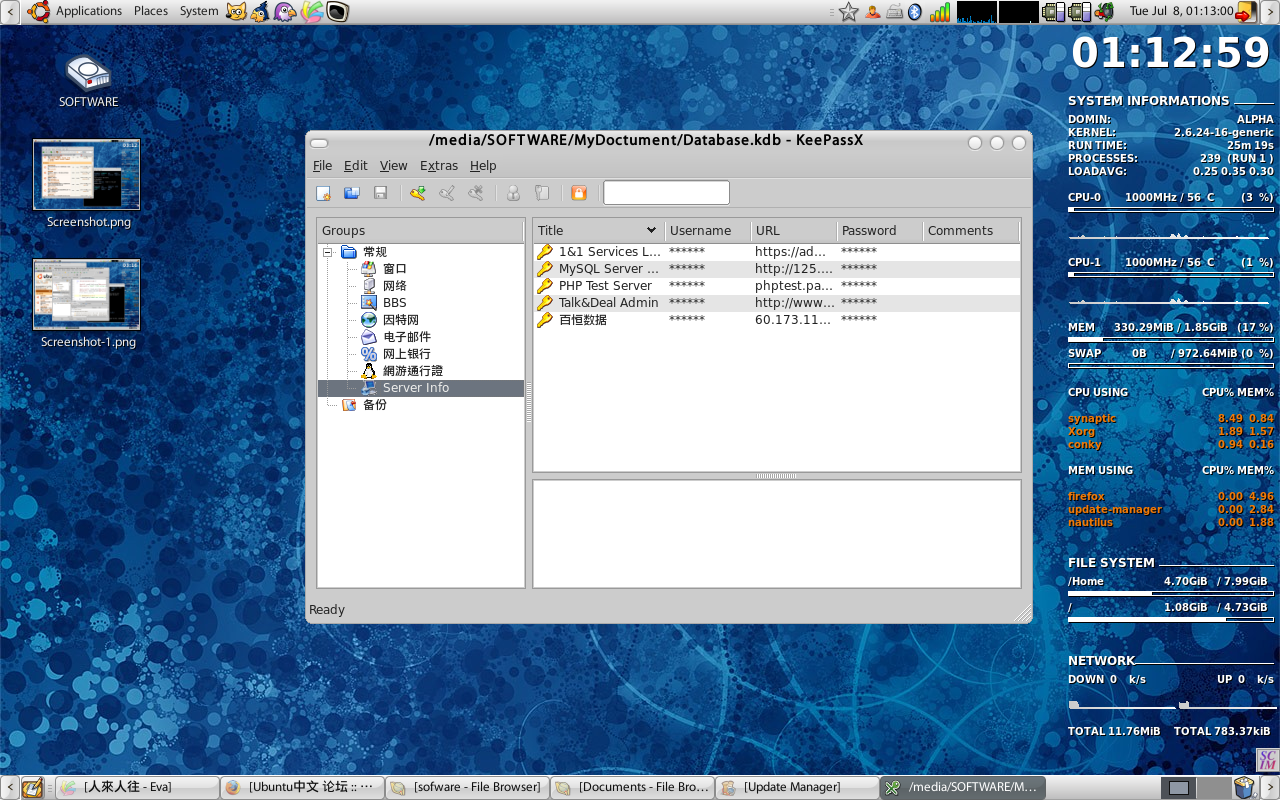Select the Screenshot.png desktop thumbnail

point(87,175)
